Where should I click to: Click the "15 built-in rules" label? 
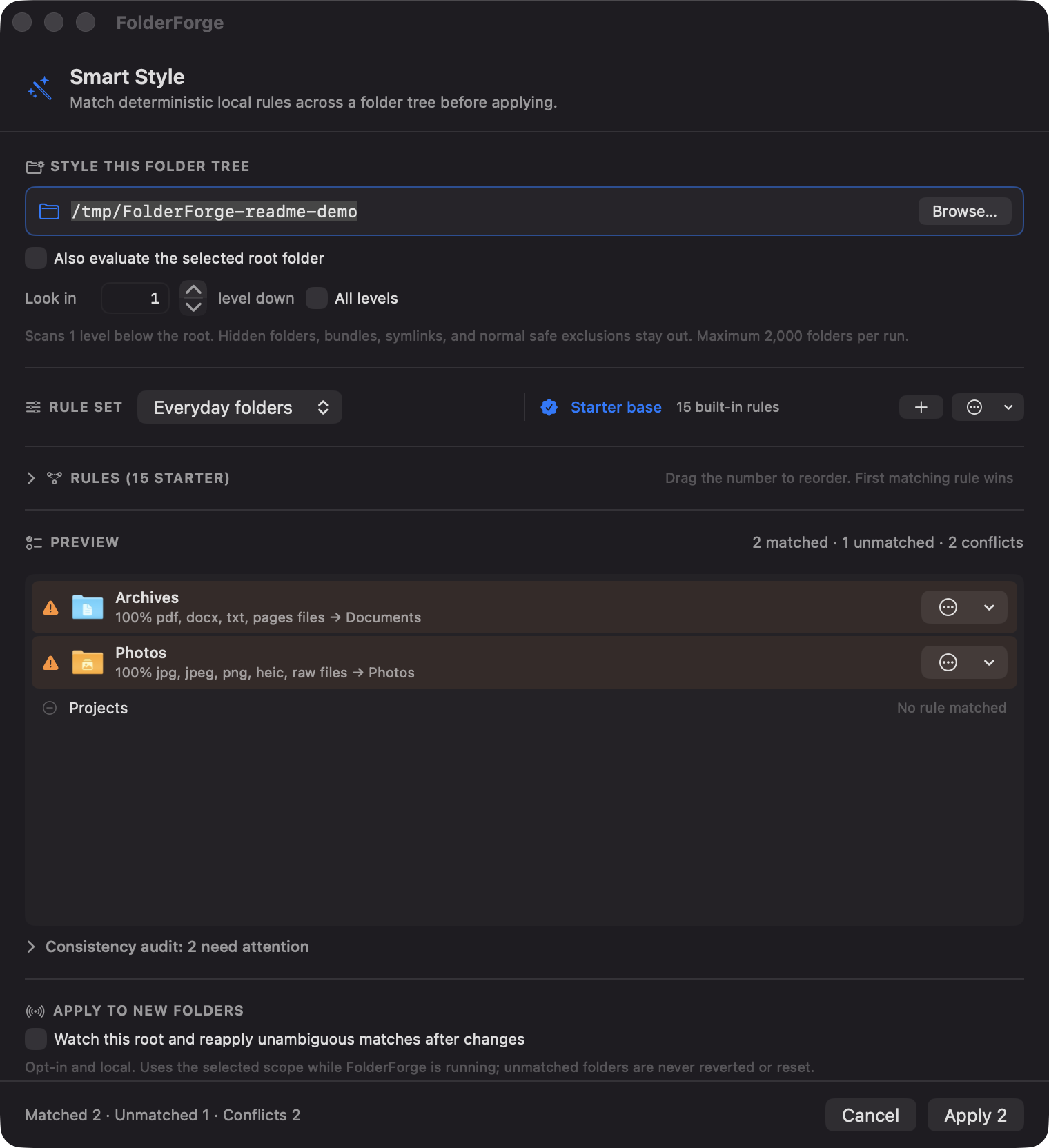coord(727,407)
